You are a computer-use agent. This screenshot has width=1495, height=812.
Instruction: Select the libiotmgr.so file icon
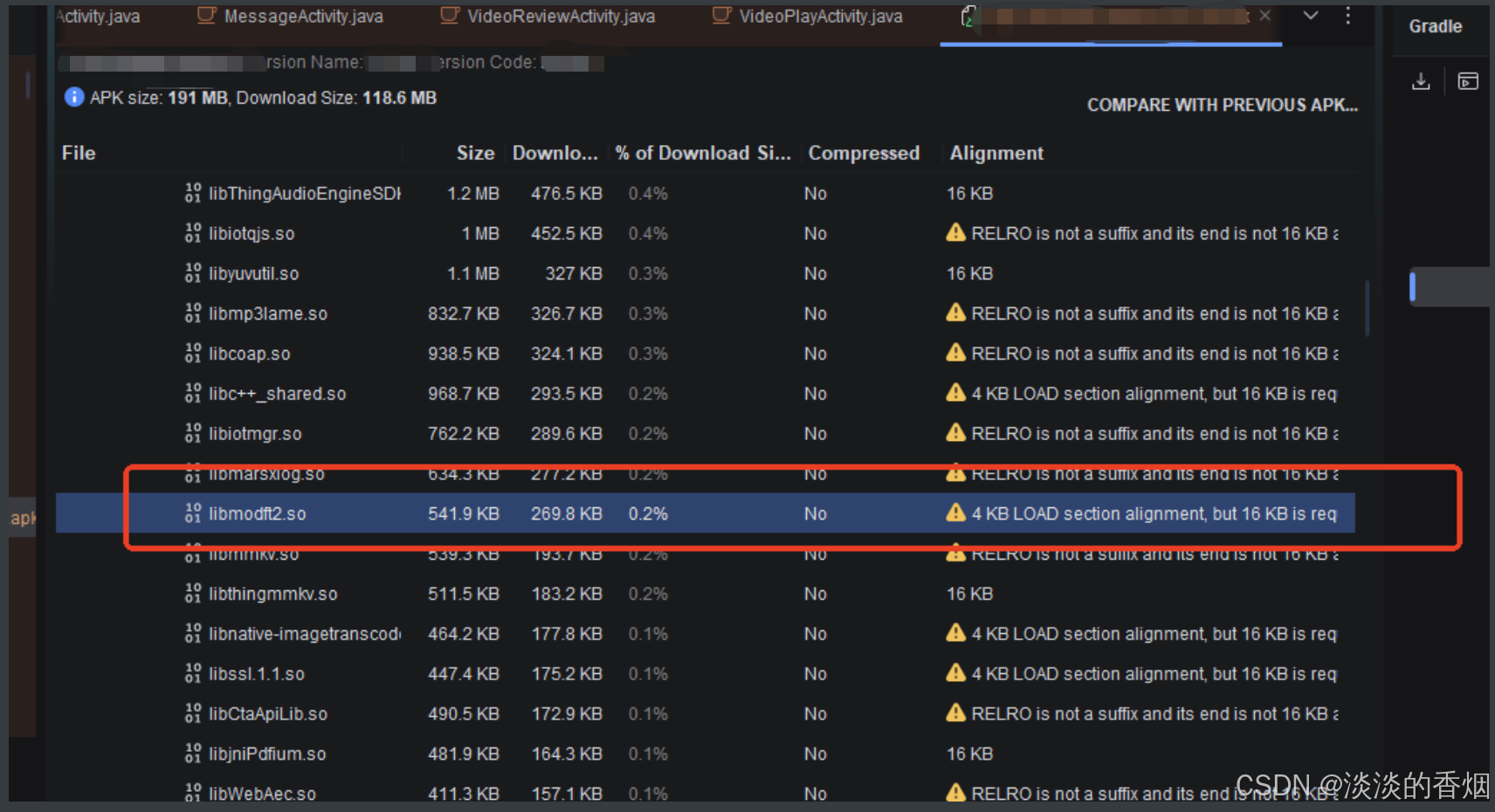(193, 434)
